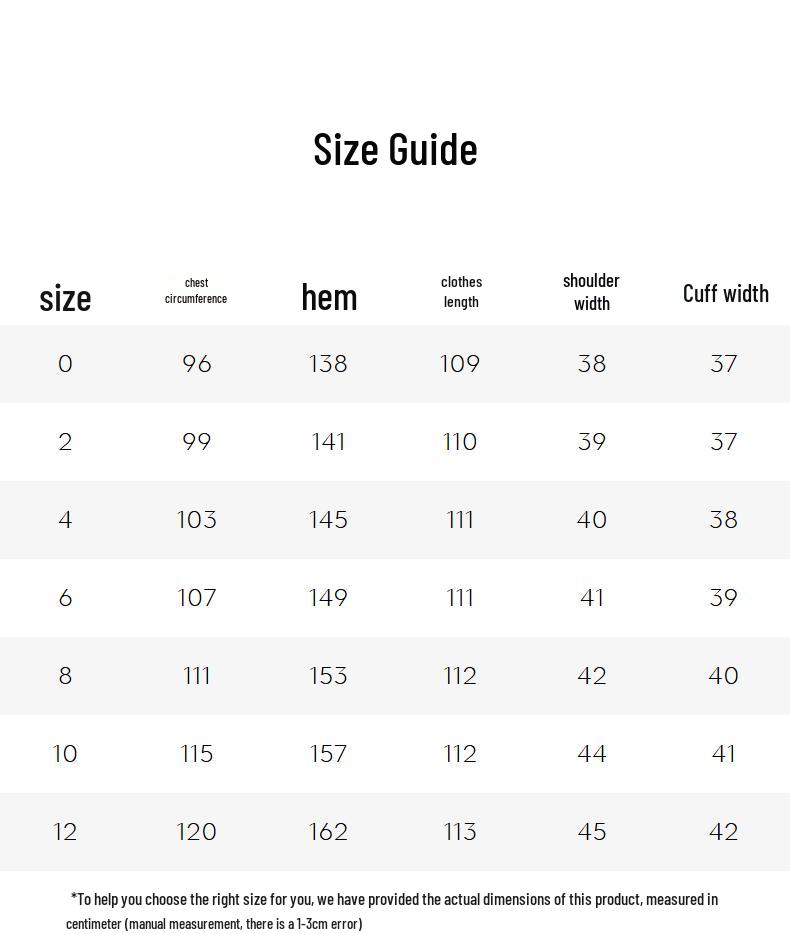The image size is (790, 934).
Task: Click shoulder width value 44
Action: coord(592,754)
